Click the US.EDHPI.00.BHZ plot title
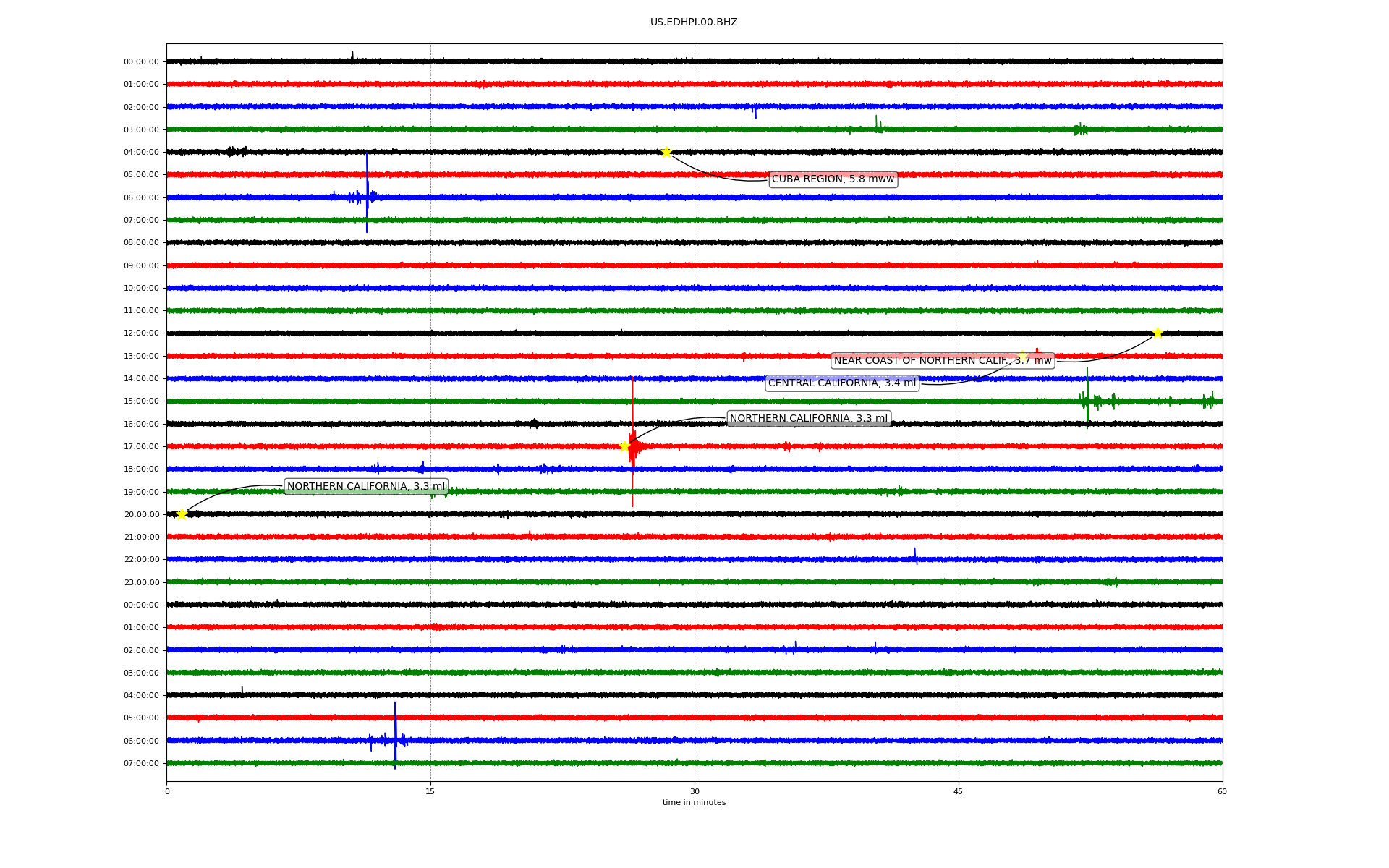Viewport: 1389px width, 868px height. click(694, 22)
